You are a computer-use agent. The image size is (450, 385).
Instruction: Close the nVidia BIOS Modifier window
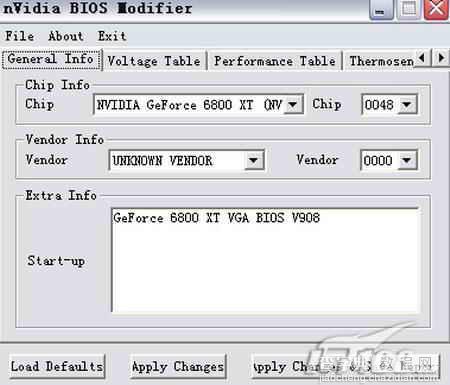coord(436,9)
